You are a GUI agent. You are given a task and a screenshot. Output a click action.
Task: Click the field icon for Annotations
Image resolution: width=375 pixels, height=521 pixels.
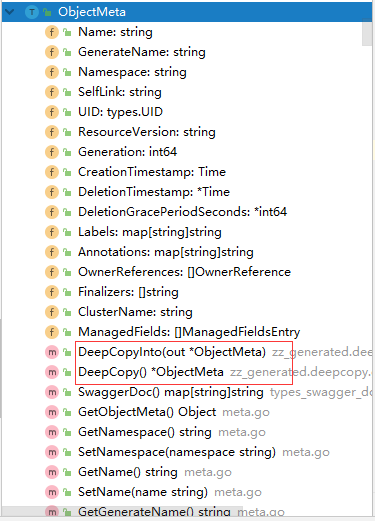pos(52,252)
